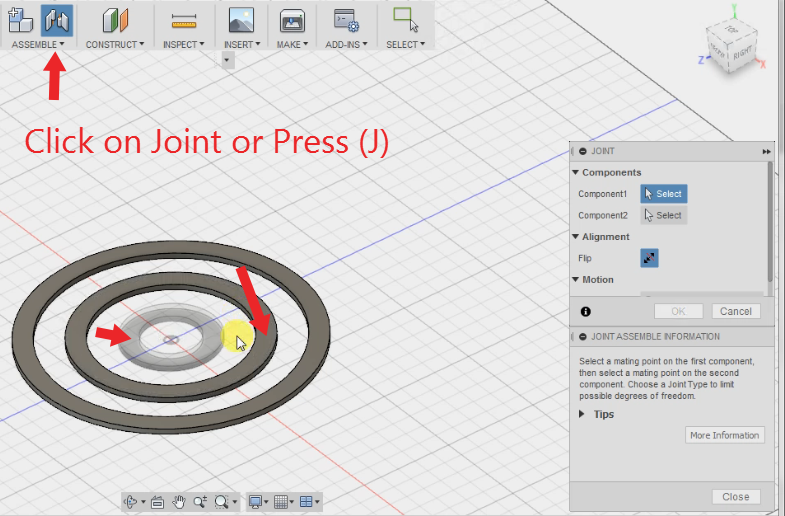
Task: Click the Joint icon in the Assemble group
Action: (x=57, y=21)
